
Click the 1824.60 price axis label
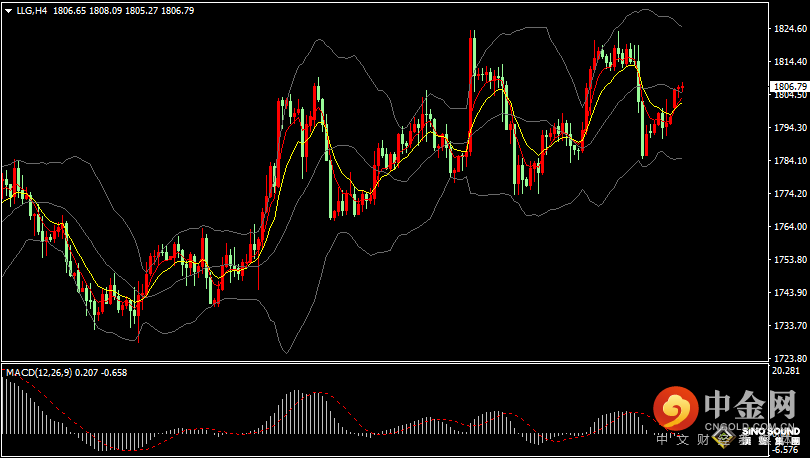(x=791, y=30)
